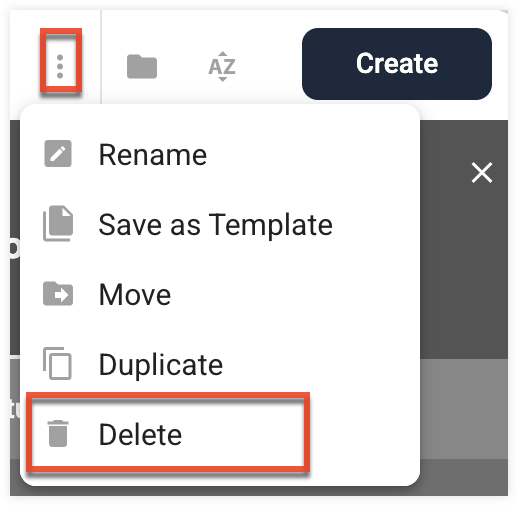Click the up arrow above the AZ letters
This screenshot has height=506, width=518.
[x=223, y=54]
